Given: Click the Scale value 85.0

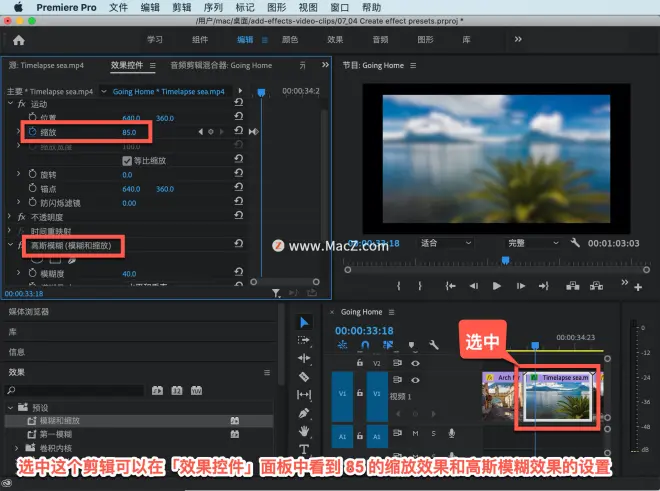Looking at the screenshot, I should point(129,132).
